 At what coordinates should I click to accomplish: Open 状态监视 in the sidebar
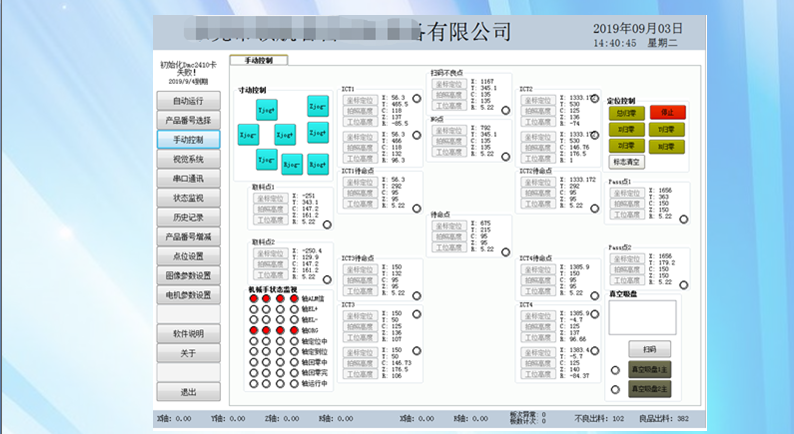click(x=188, y=198)
